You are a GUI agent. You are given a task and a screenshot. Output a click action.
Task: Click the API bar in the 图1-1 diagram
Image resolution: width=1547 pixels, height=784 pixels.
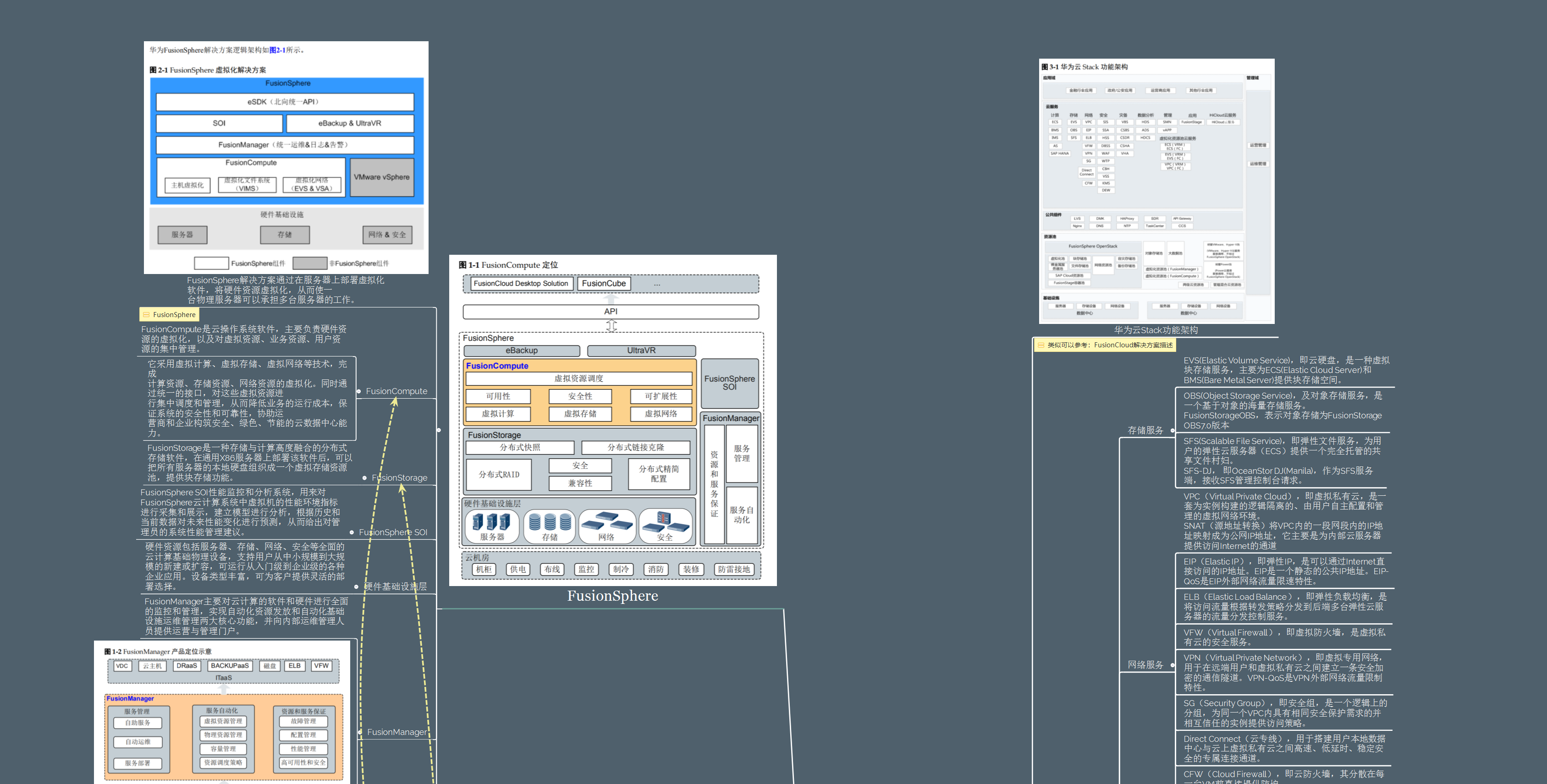pyautogui.click(x=611, y=312)
